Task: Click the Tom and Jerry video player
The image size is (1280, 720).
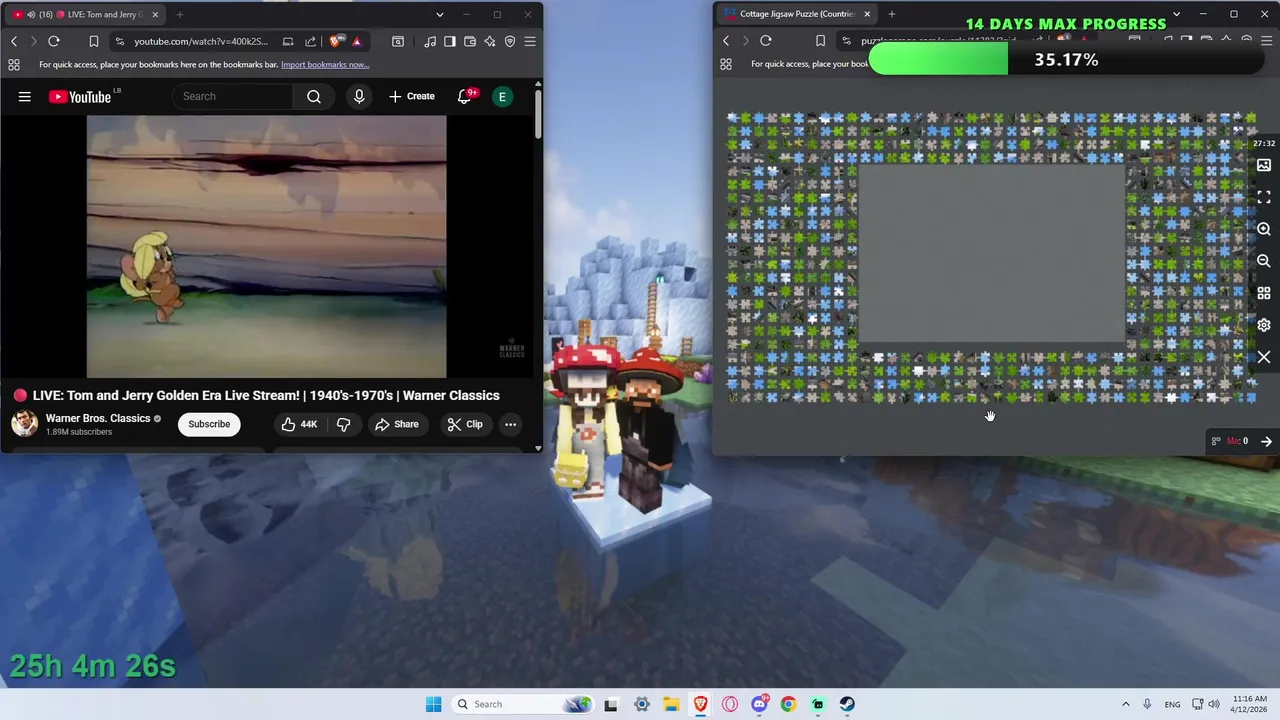Action: click(x=266, y=247)
